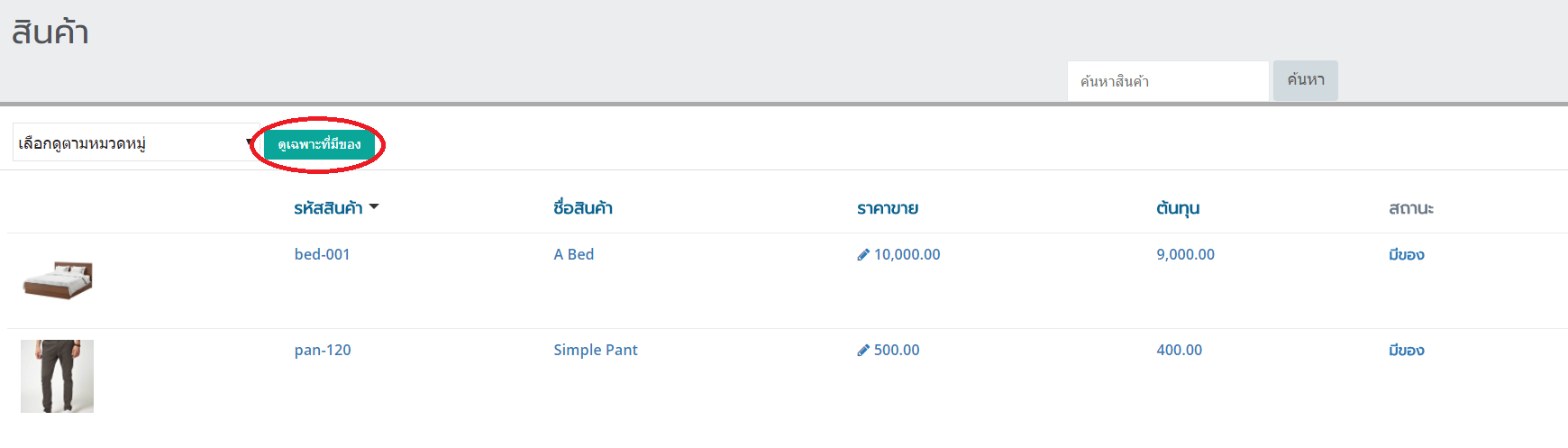Open product code bed-001 link
The height and width of the screenshot is (448, 1568).
(322, 254)
